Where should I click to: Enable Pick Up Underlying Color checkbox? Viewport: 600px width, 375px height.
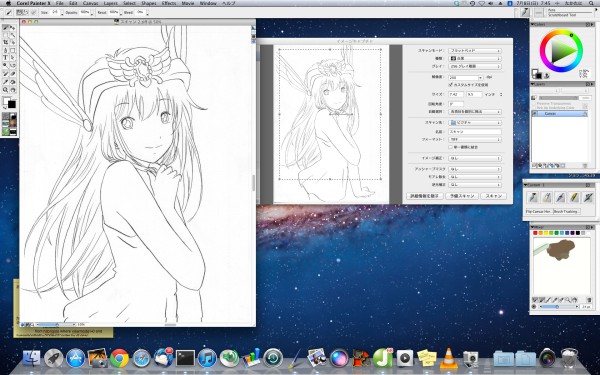point(534,108)
